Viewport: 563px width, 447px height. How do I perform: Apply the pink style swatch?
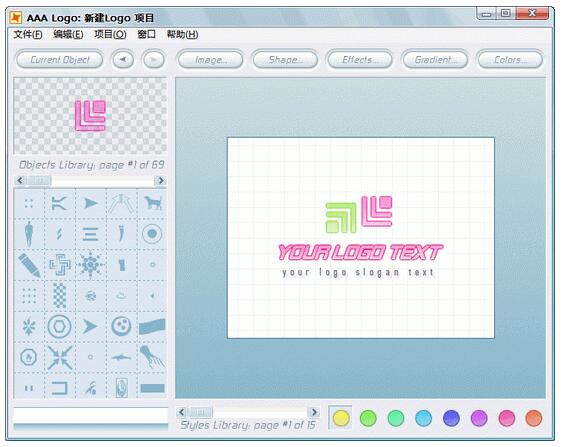tap(507, 418)
